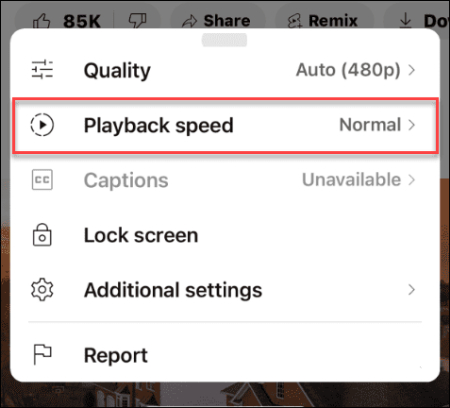Image resolution: width=450 pixels, height=408 pixels.
Task: Click the Share arrow icon
Action: click(189, 21)
